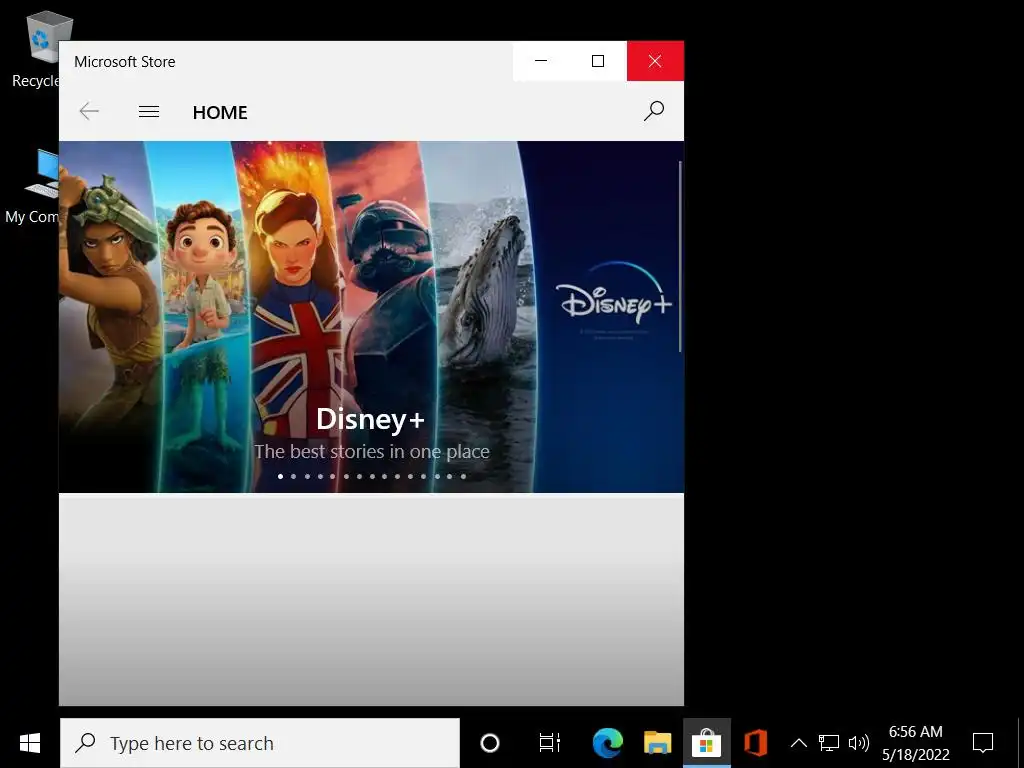Click the HOME page title

(x=220, y=112)
